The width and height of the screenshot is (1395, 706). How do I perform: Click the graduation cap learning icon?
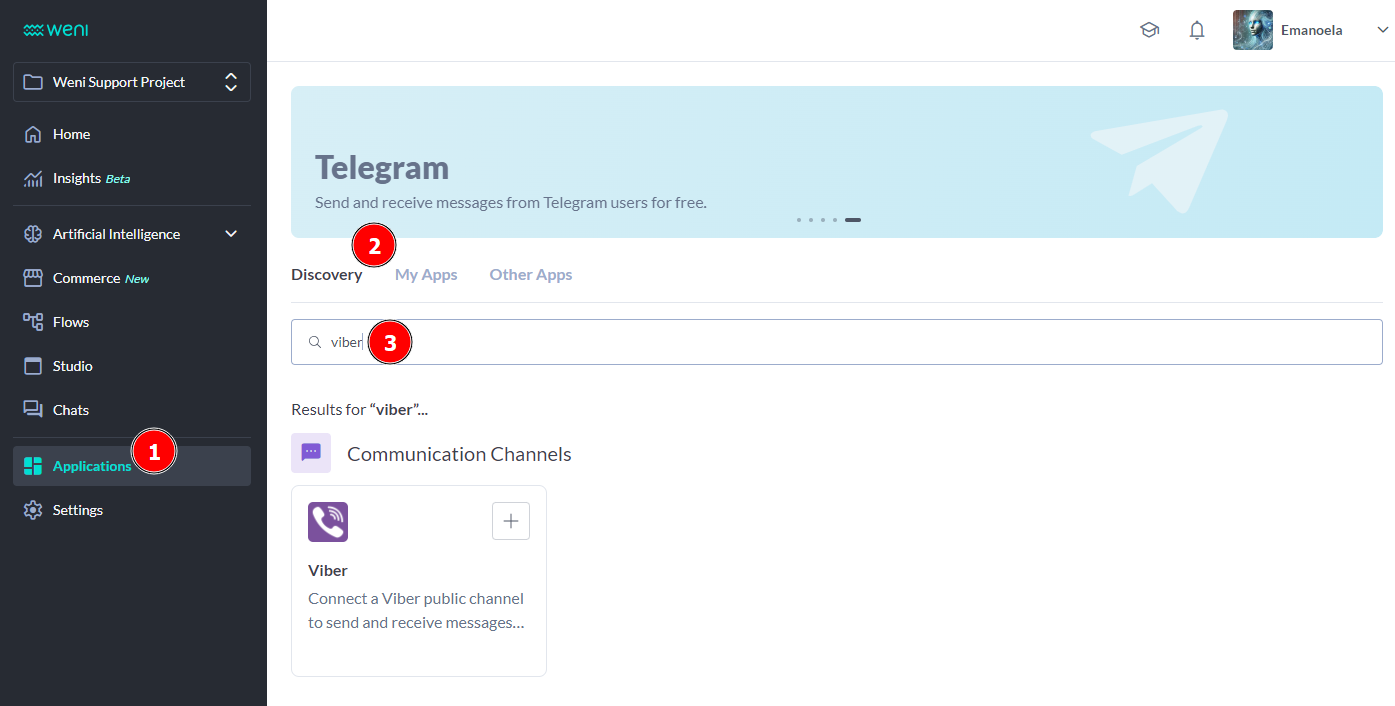[1149, 30]
